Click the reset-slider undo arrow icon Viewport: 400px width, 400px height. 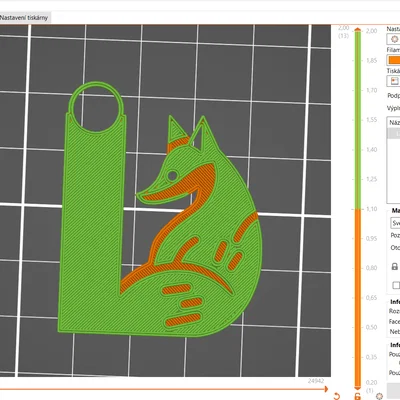point(337,396)
